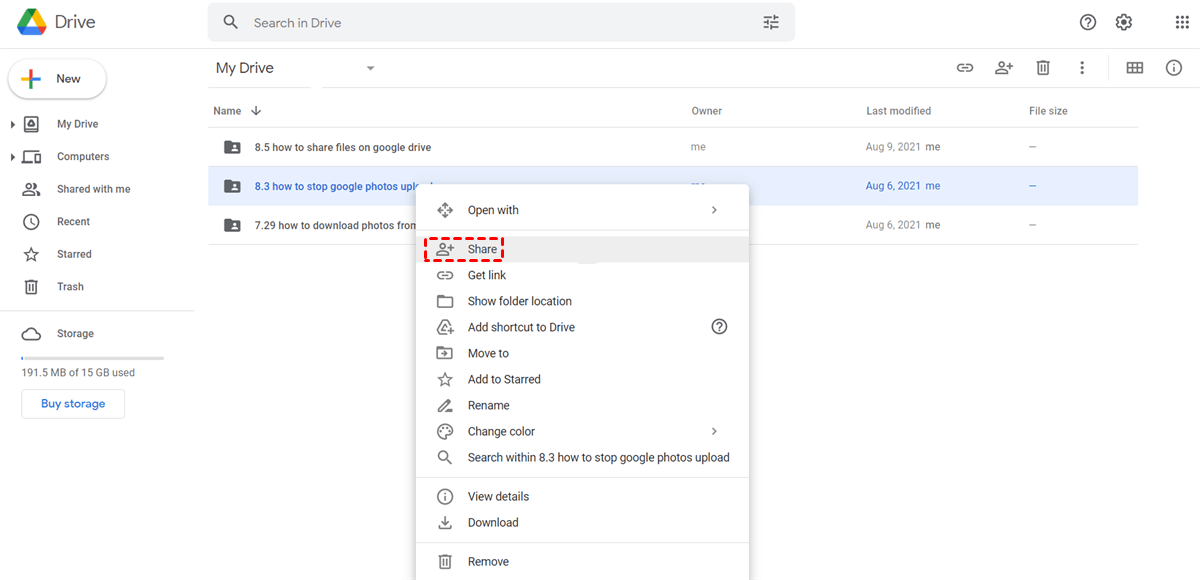Choose Add shortcut to Drive
This screenshot has height=580, width=1200.
[521, 327]
